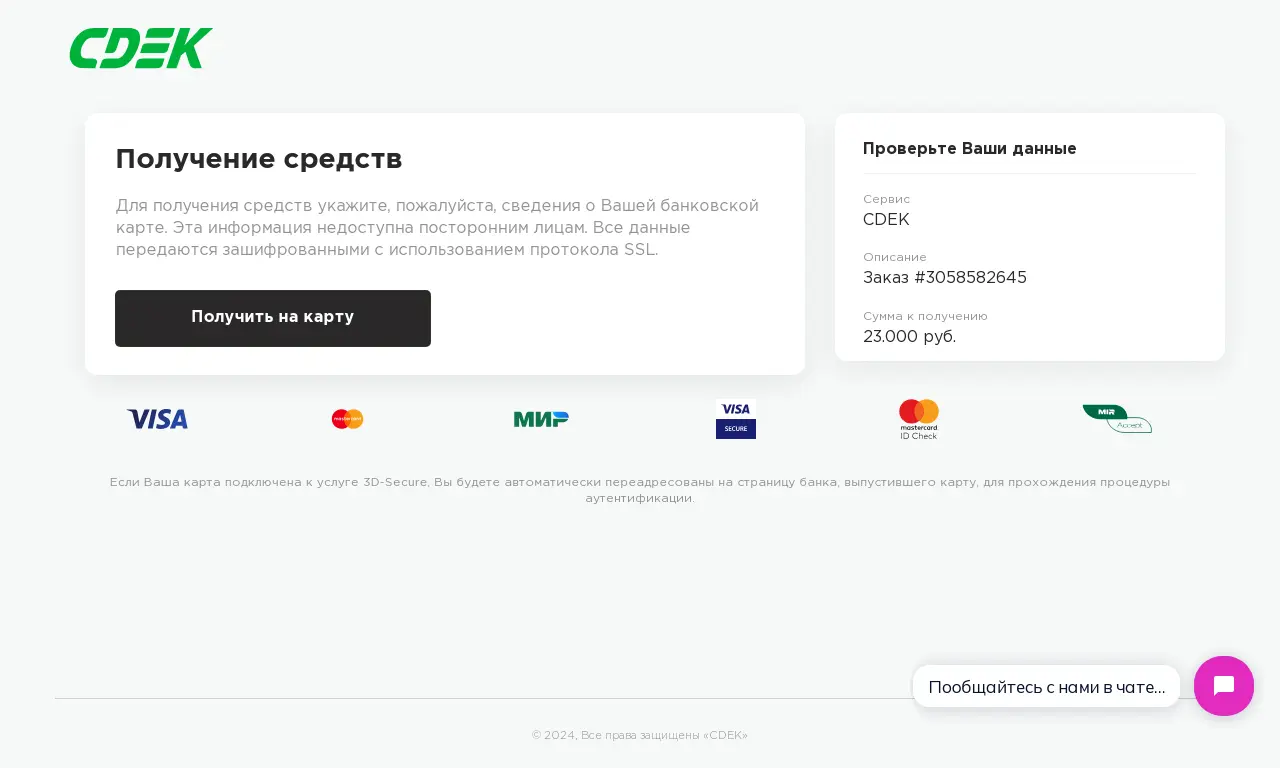1280x768 pixels.
Task: Select the order number Заказ #3058582645
Action: click(x=945, y=277)
